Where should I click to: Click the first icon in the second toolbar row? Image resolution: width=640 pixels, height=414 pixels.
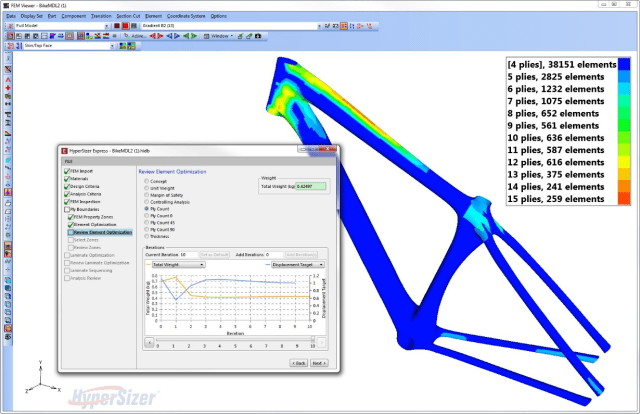[11, 36]
